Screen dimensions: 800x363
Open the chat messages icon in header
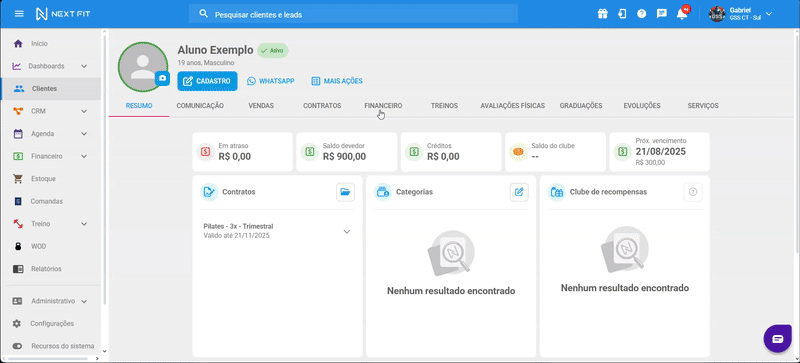tap(662, 14)
